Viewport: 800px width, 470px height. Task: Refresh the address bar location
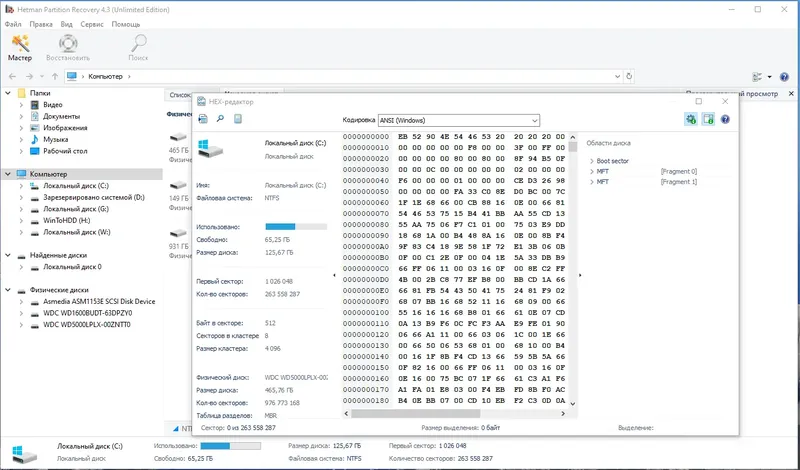(x=629, y=77)
